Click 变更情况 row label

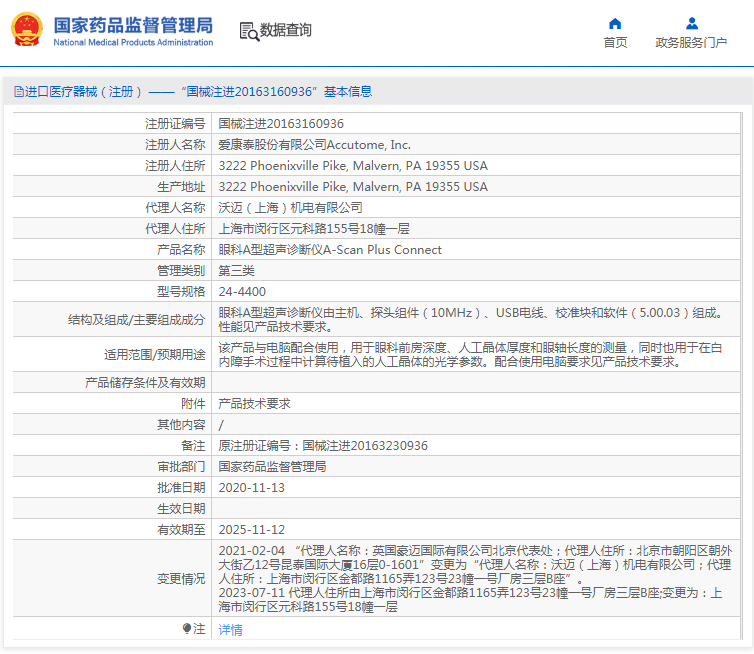click(181, 579)
